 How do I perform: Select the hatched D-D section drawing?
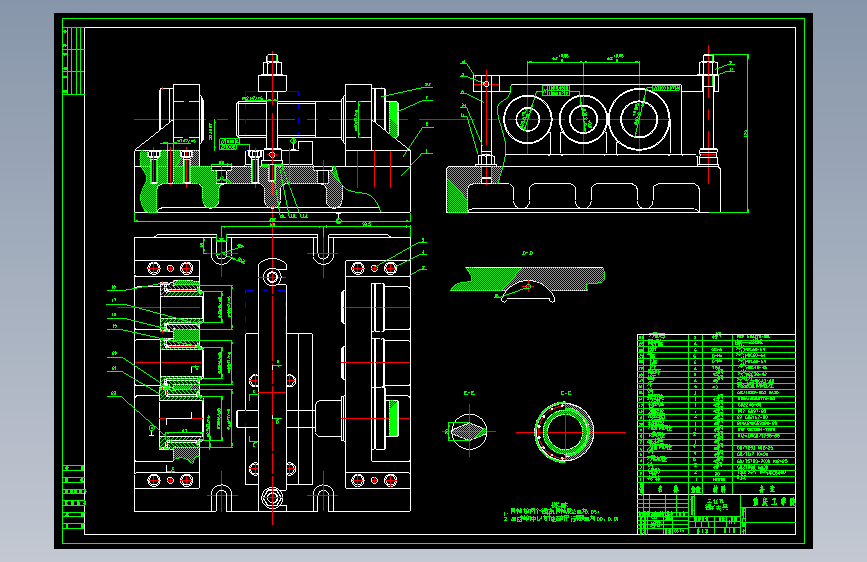[x=527, y=284]
